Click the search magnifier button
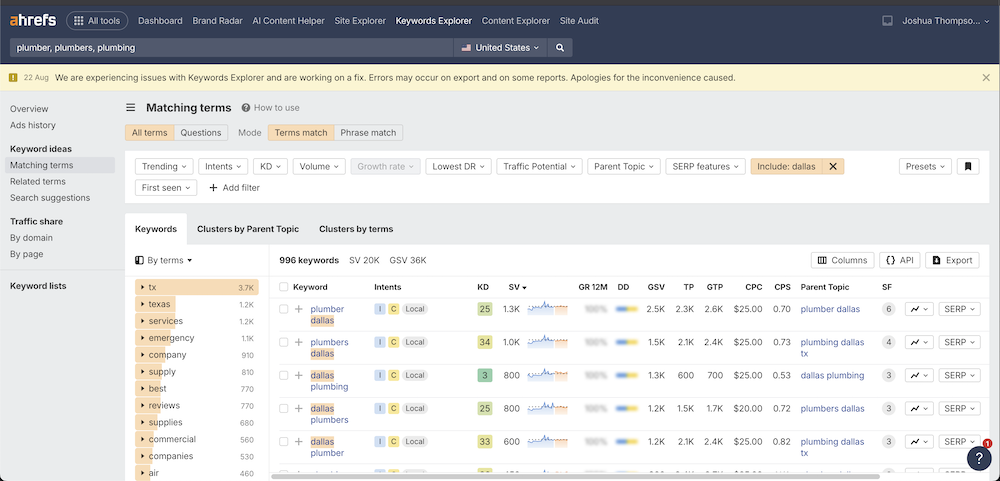 [560, 47]
